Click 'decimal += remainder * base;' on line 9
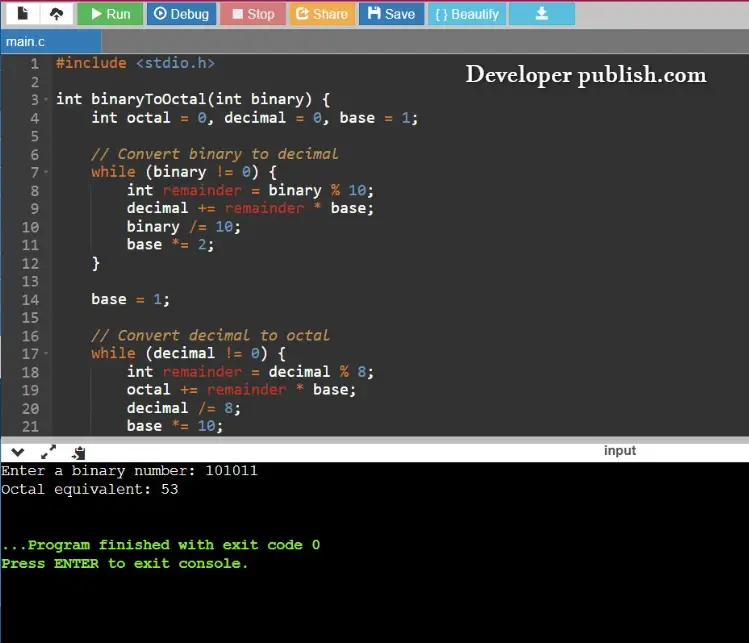 (x=250, y=208)
